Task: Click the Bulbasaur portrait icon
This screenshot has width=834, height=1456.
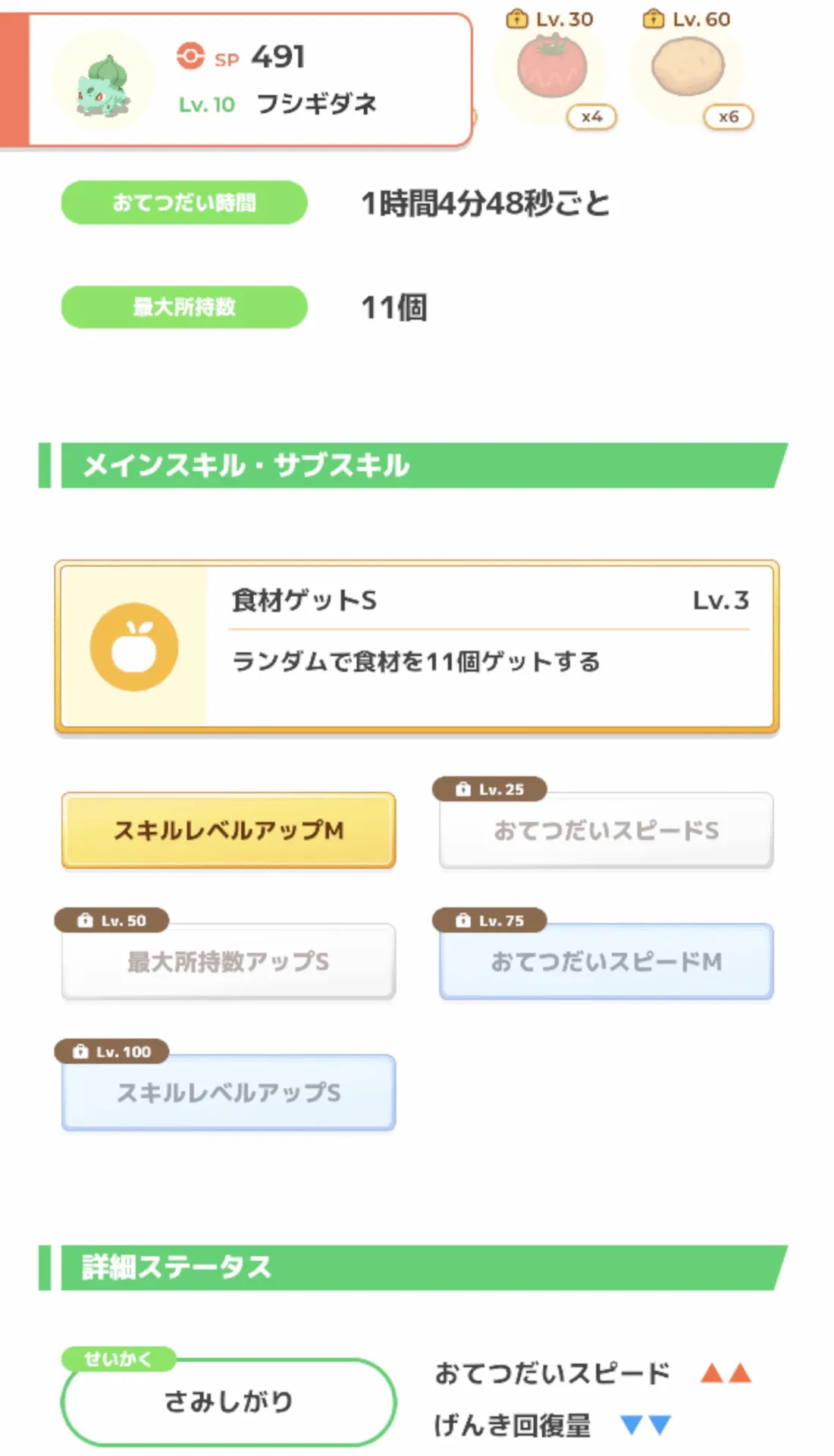Action: click(x=103, y=83)
